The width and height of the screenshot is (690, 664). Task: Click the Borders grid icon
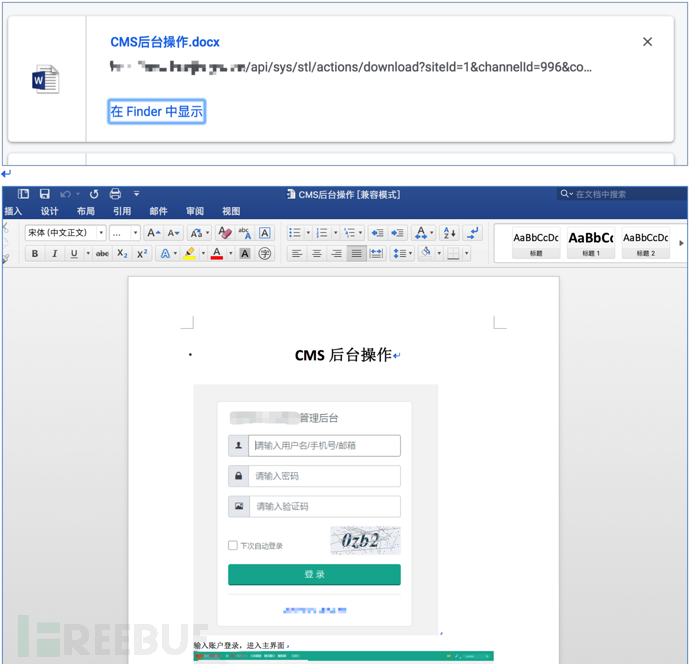(453, 253)
